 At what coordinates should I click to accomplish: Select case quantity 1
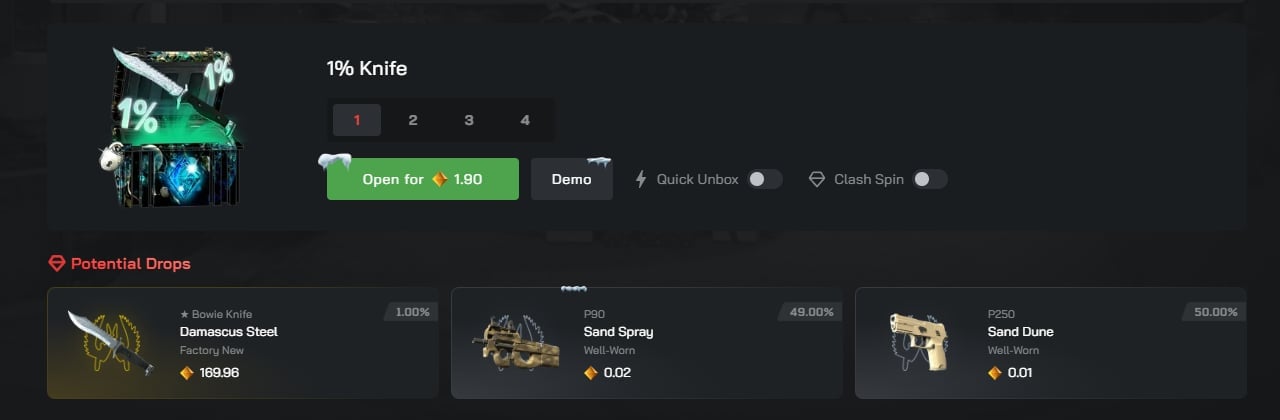357,121
